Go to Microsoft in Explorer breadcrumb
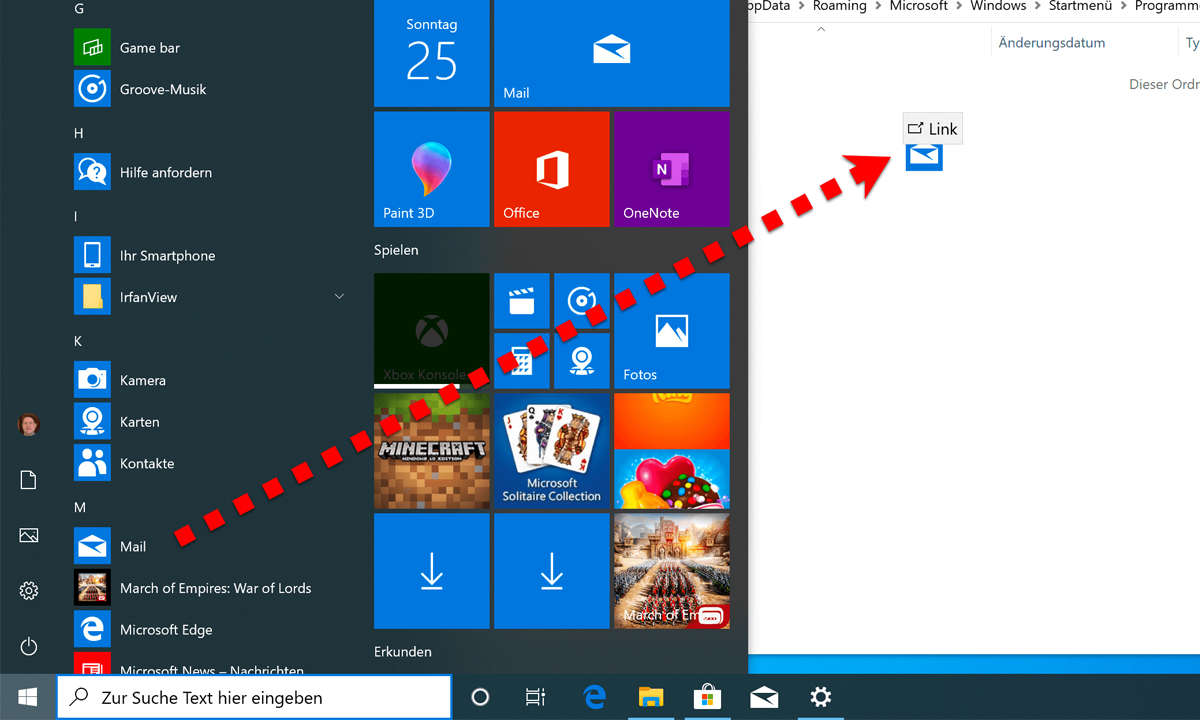The height and width of the screenshot is (720, 1200). pos(918,6)
